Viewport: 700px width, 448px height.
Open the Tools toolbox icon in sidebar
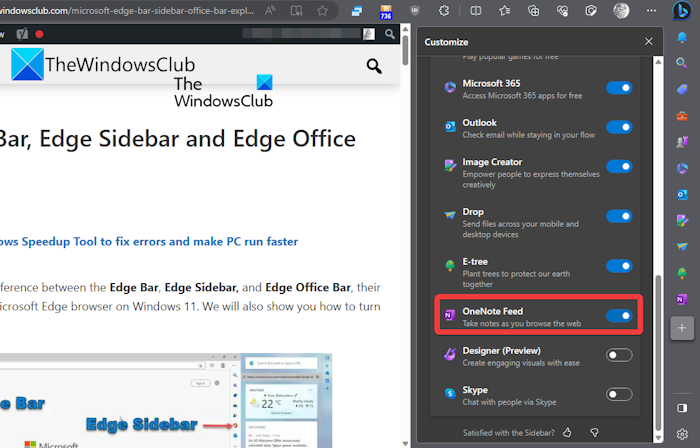click(682, 116)
